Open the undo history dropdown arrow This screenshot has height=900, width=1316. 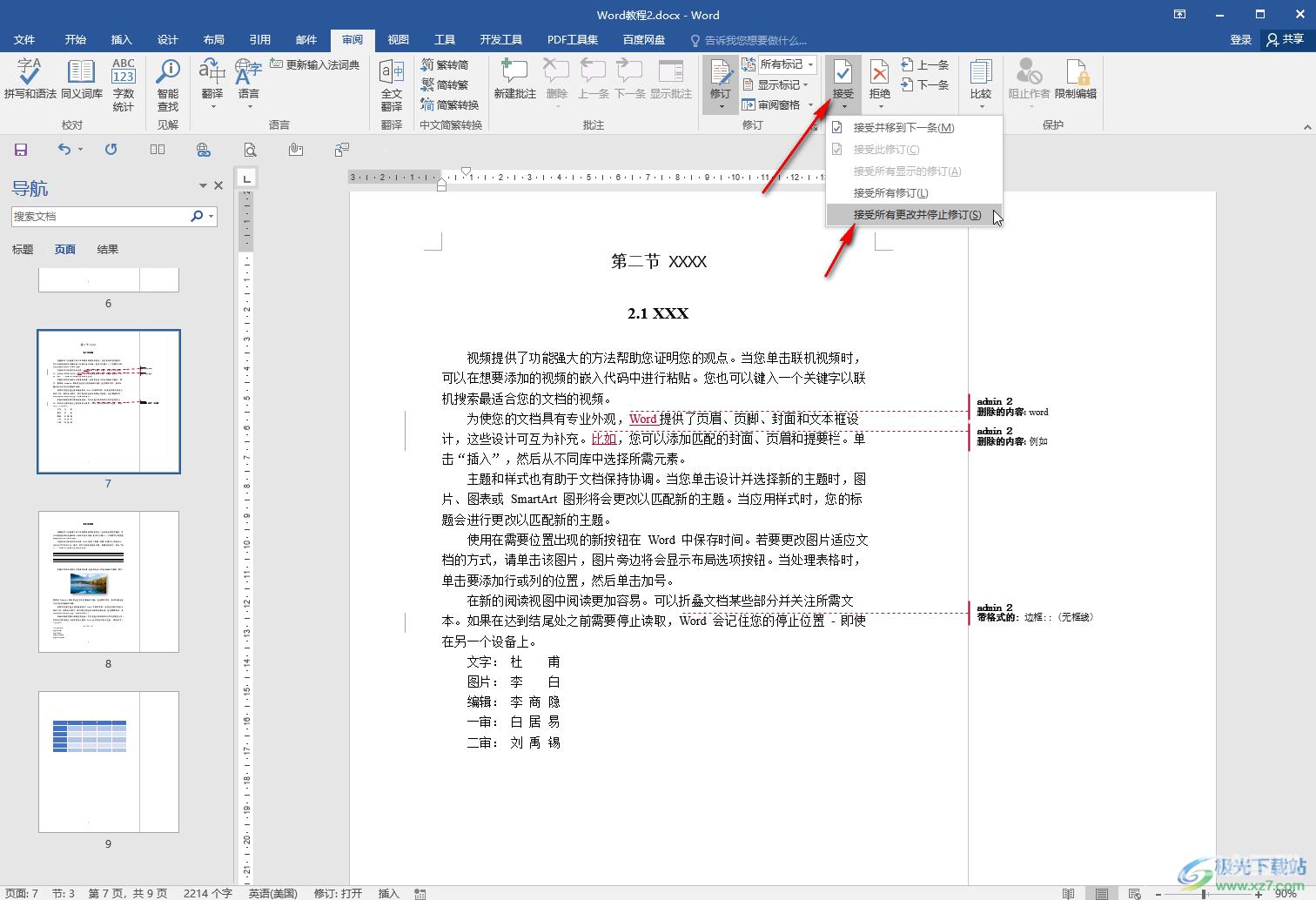80,150
